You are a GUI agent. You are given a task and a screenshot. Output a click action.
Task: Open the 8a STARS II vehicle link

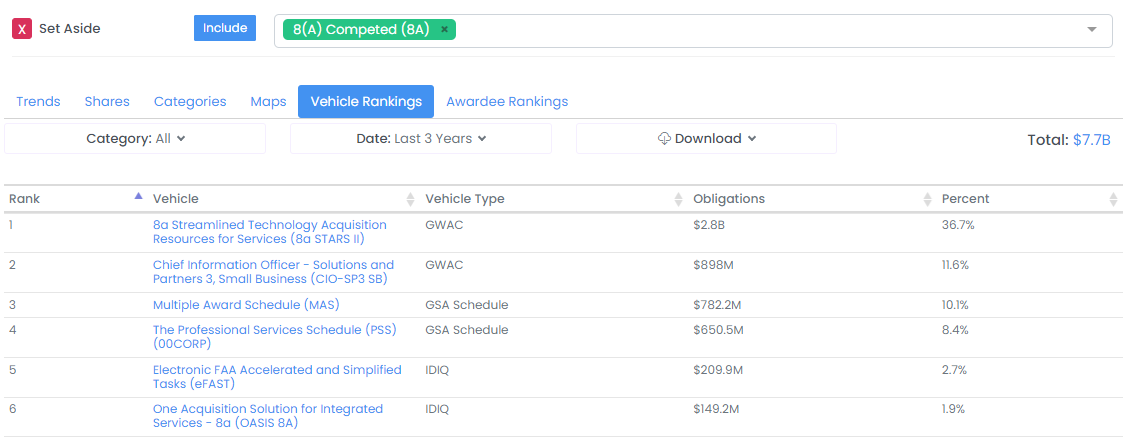click(270, 232)
